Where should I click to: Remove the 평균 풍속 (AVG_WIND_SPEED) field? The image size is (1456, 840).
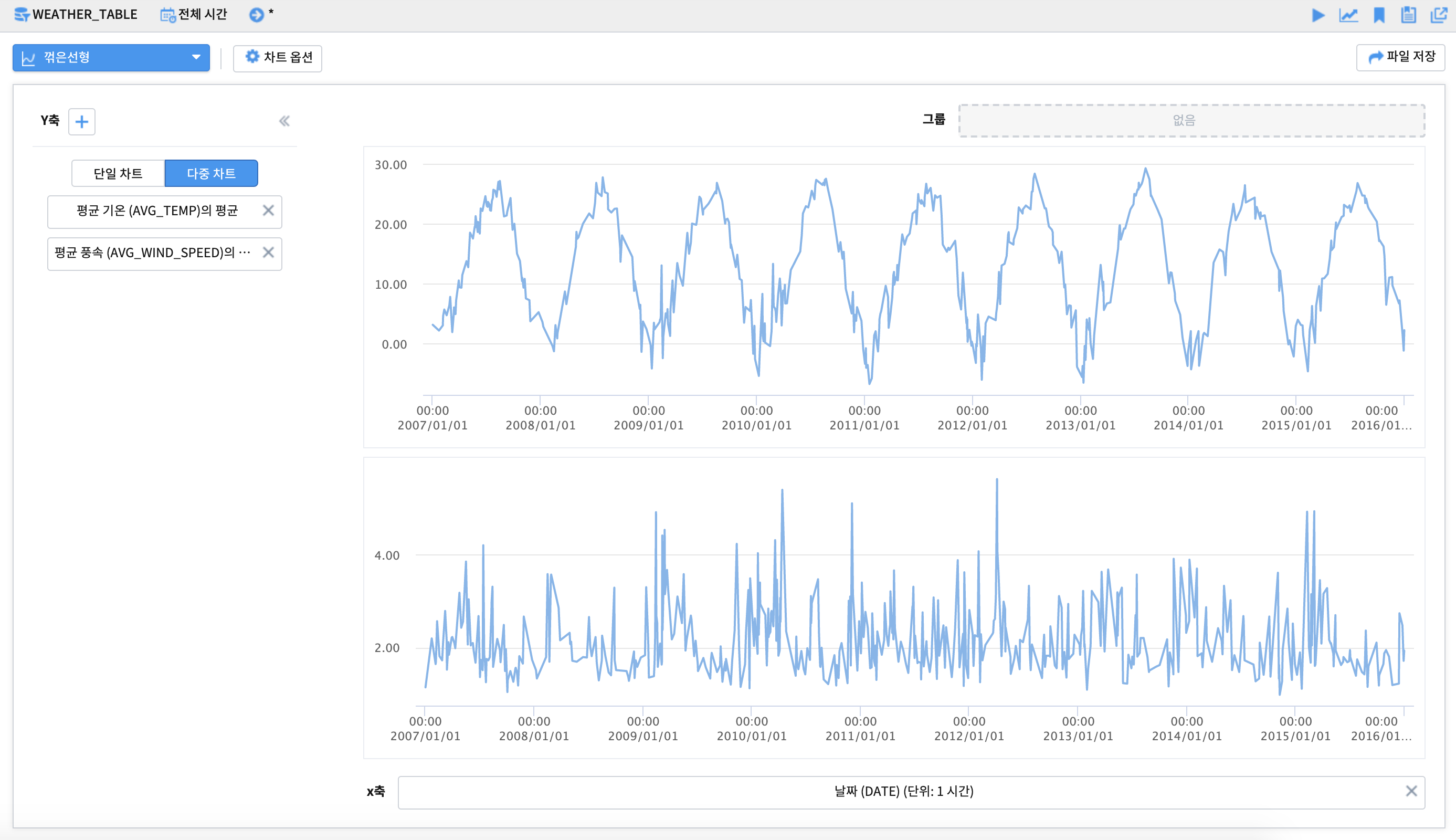pyautogui.click(x=268, y=253)
